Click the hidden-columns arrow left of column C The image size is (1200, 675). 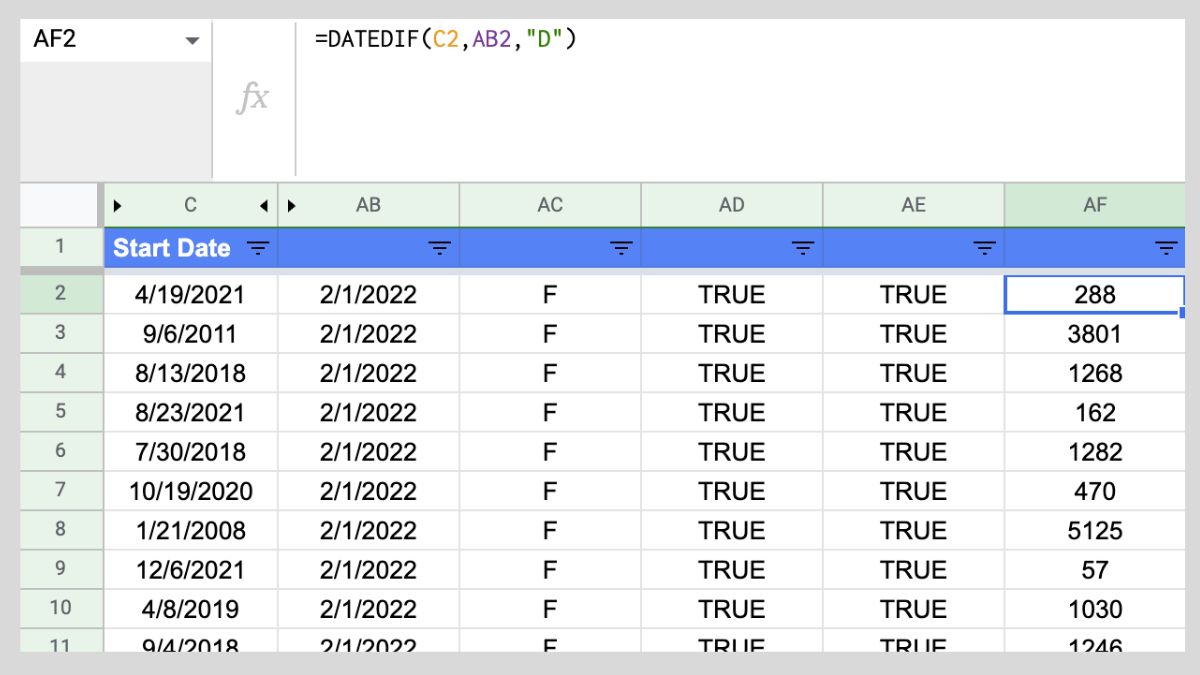click(x=118, y=205)
